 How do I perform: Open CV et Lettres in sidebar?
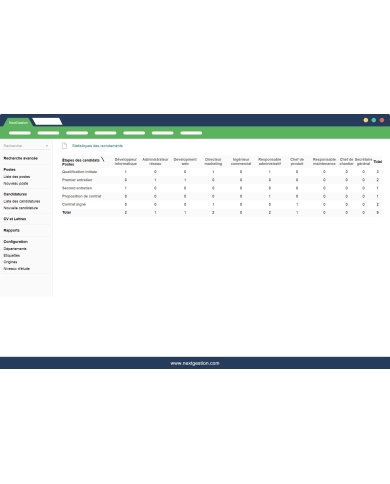click(x=15, y=219)
